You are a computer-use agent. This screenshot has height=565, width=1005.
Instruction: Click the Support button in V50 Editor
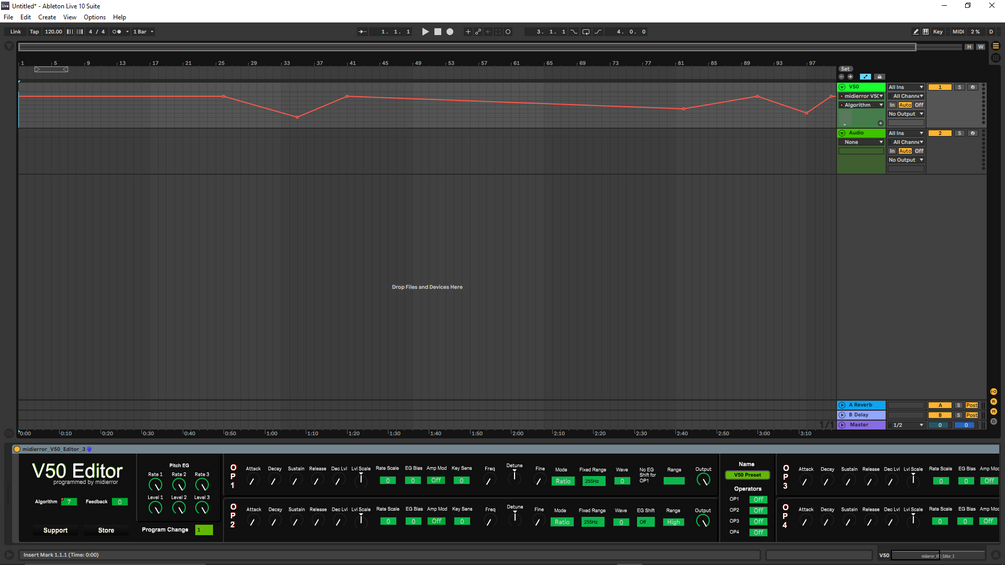[55, 530]
